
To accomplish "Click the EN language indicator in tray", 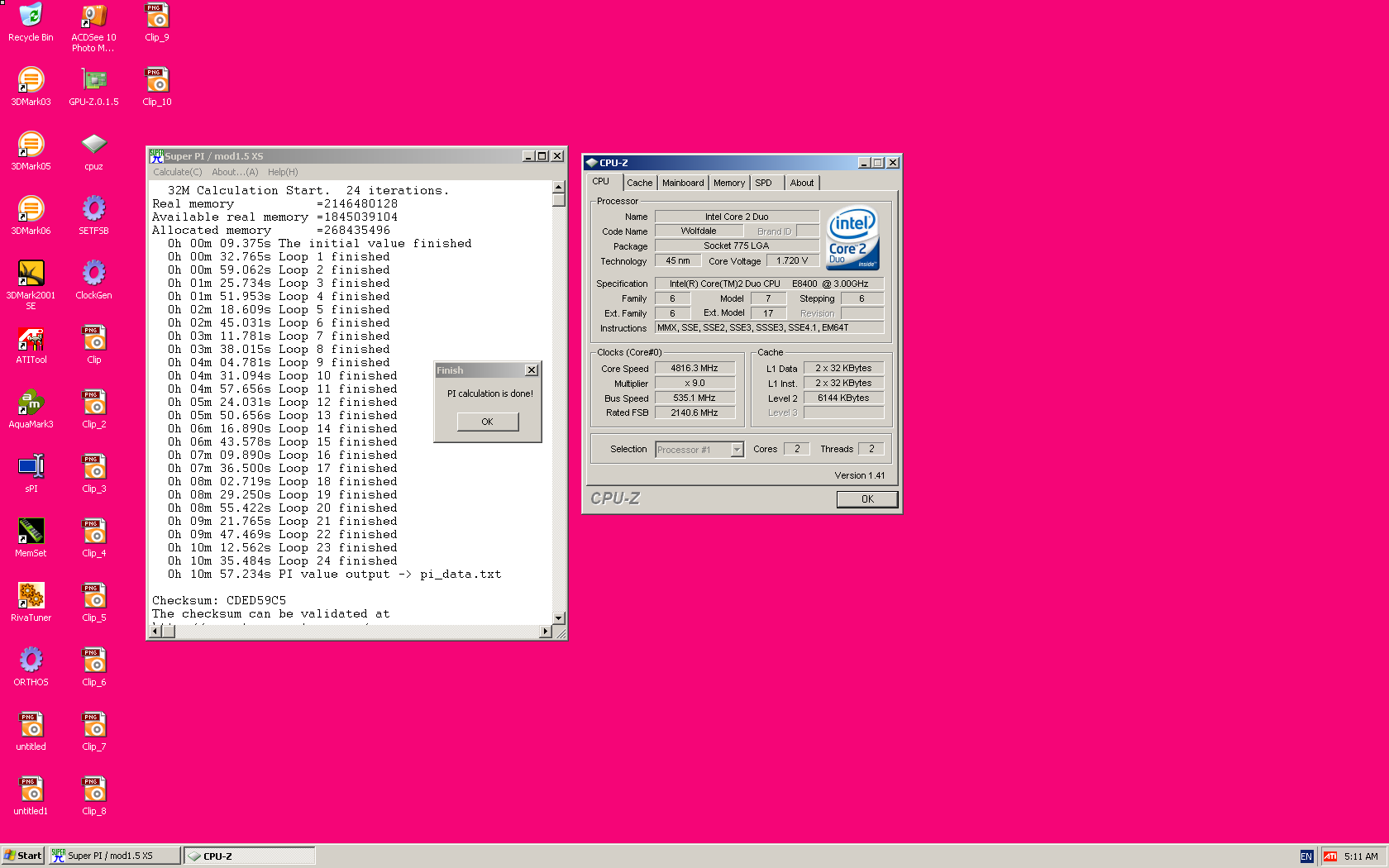I will 1306,856.
